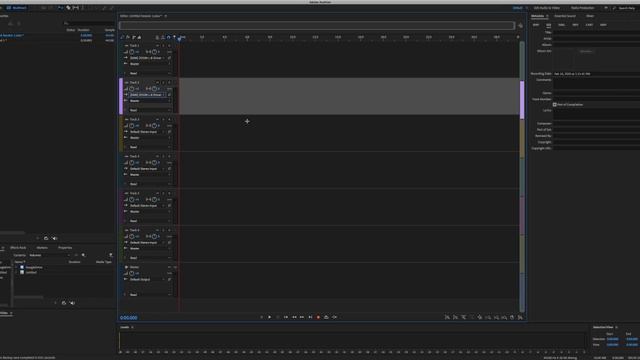Check the Part of Compilation checkbox
The height and width of the screenshot is (360, 640).
pos(555,104)
